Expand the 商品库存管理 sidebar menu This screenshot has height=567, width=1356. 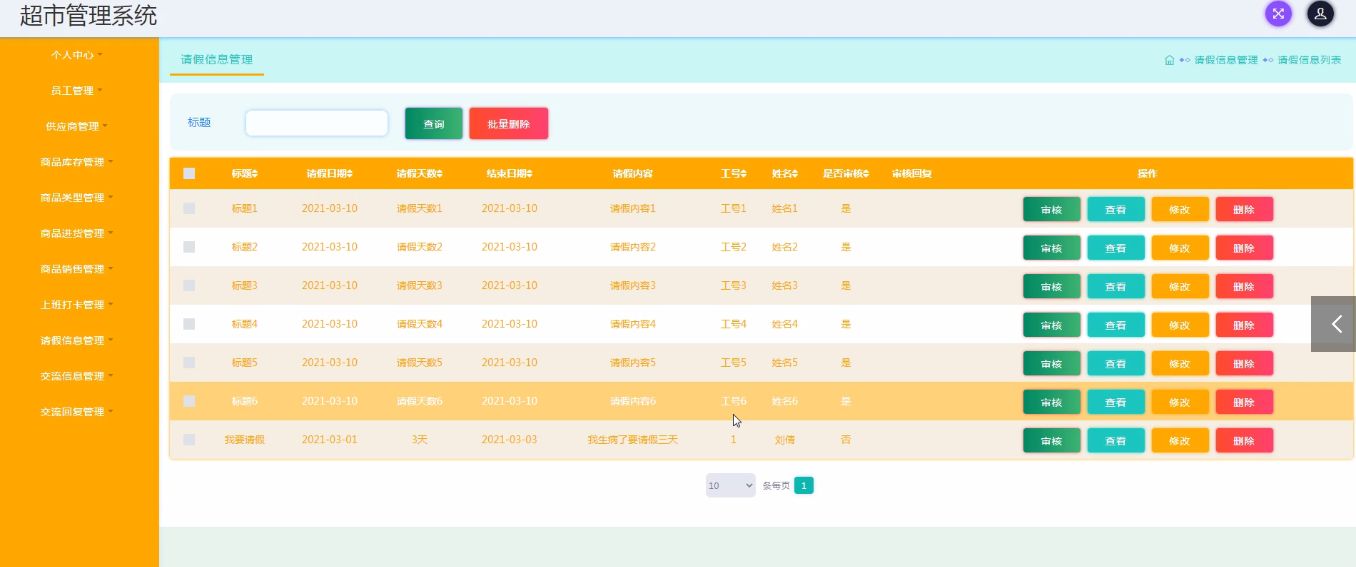[78, 162]
